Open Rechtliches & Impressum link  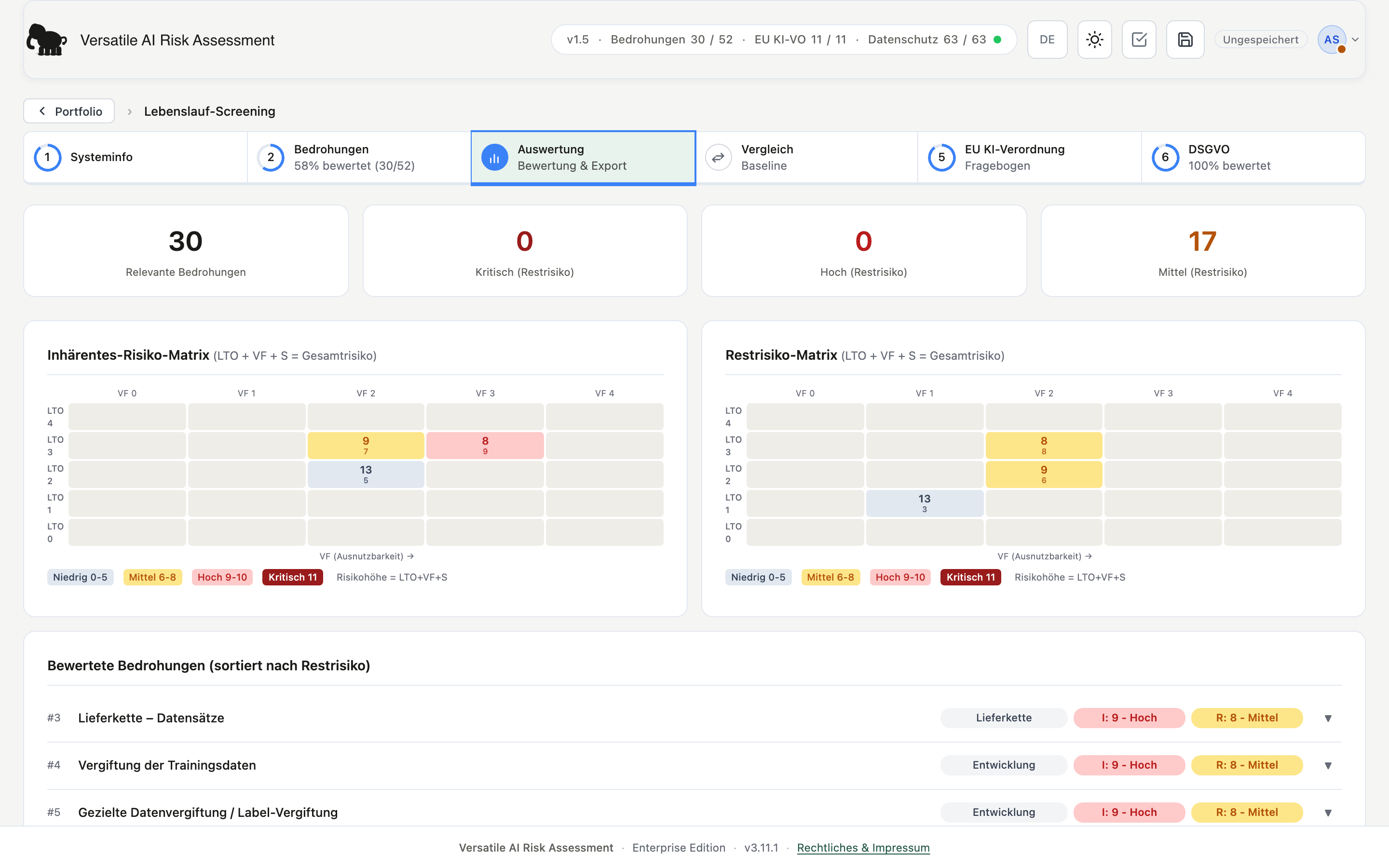pos(863,847)
